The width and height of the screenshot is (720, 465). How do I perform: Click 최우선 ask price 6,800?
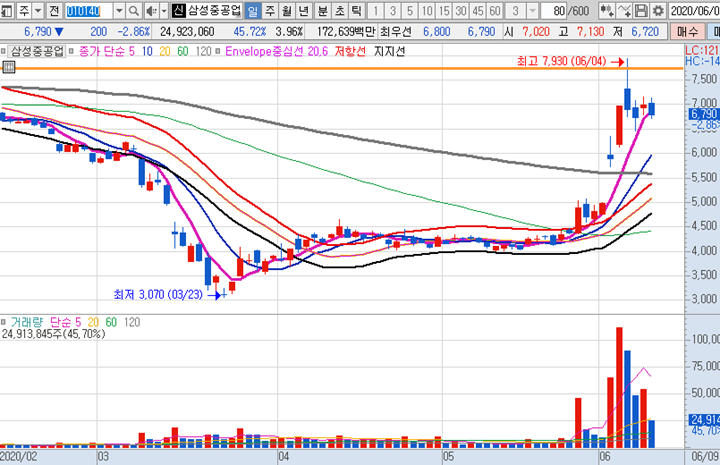[437, 32]
